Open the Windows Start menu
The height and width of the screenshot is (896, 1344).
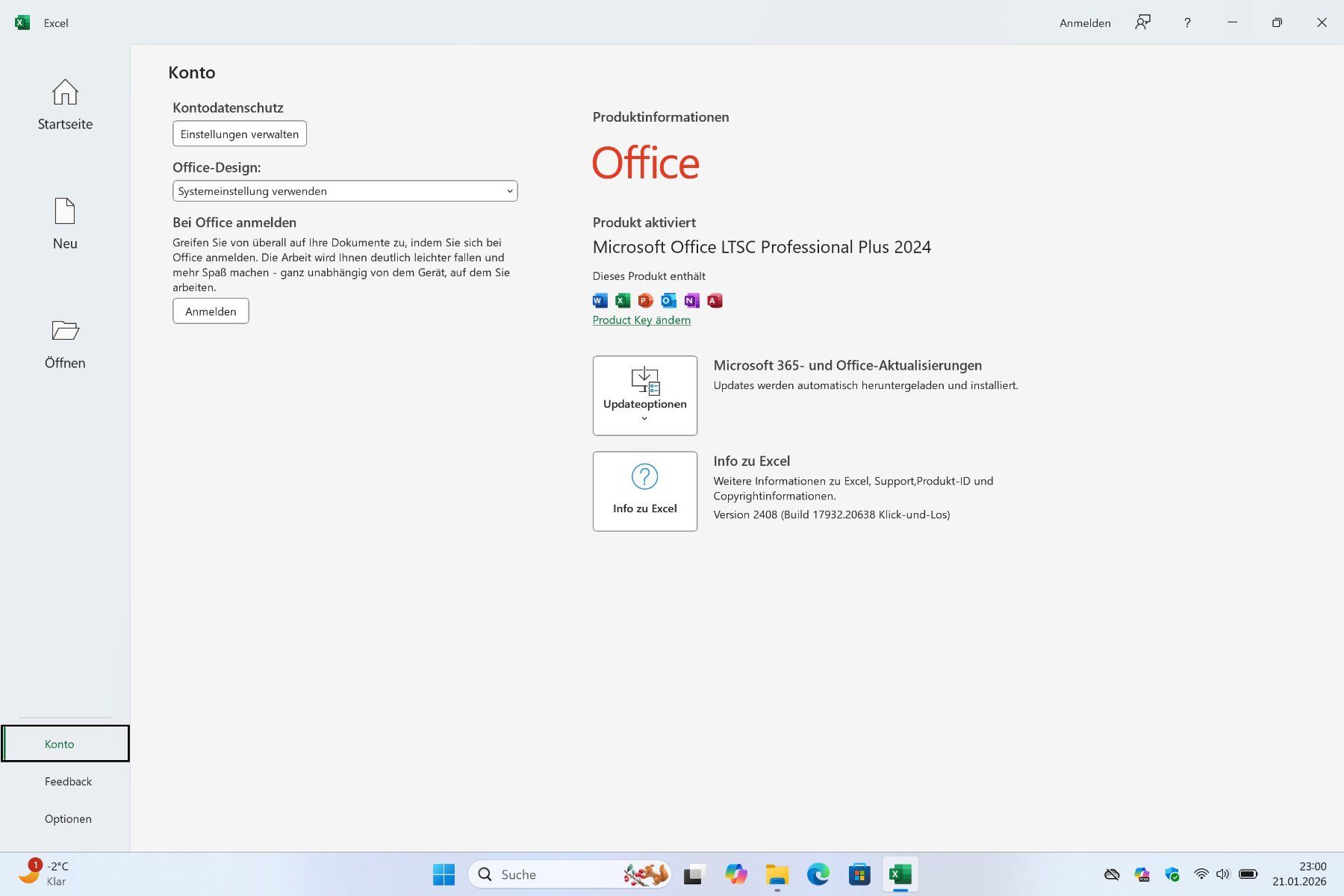click(x=444, y=874)
